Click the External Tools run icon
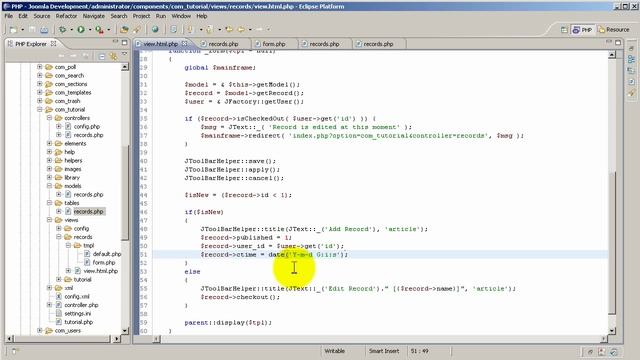640x360 pixels. point(99,29)
